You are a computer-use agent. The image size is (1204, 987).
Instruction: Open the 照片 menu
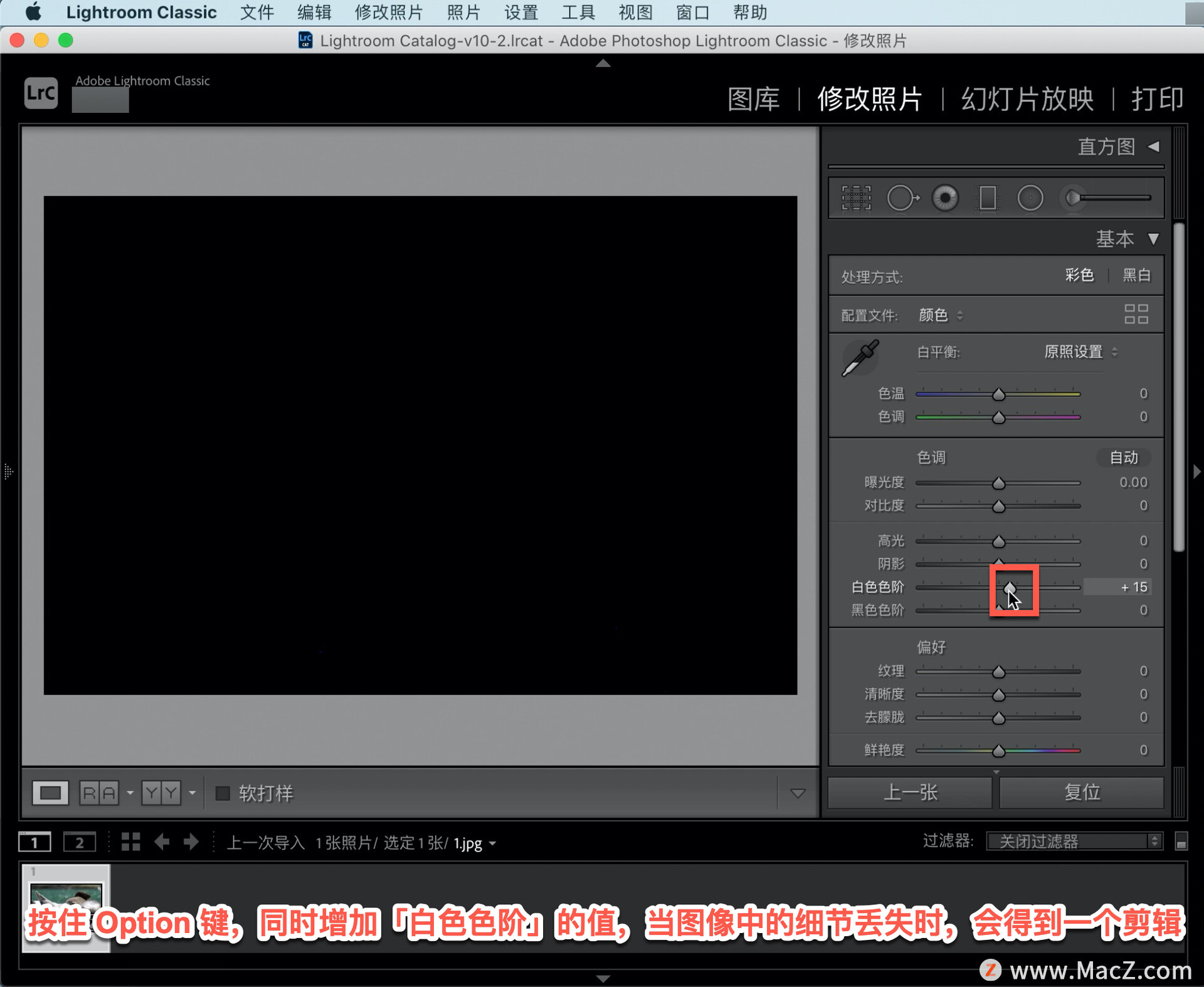[463, 12]
